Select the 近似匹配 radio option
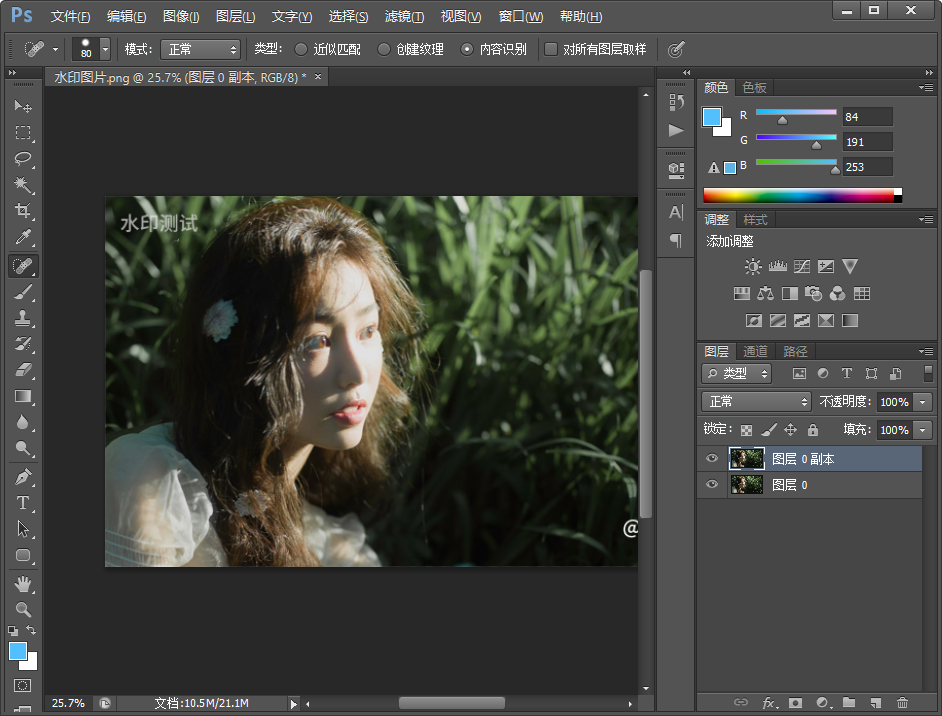Image resolution: width=942 pixels, height=716 pixels. tap(301, 49)
